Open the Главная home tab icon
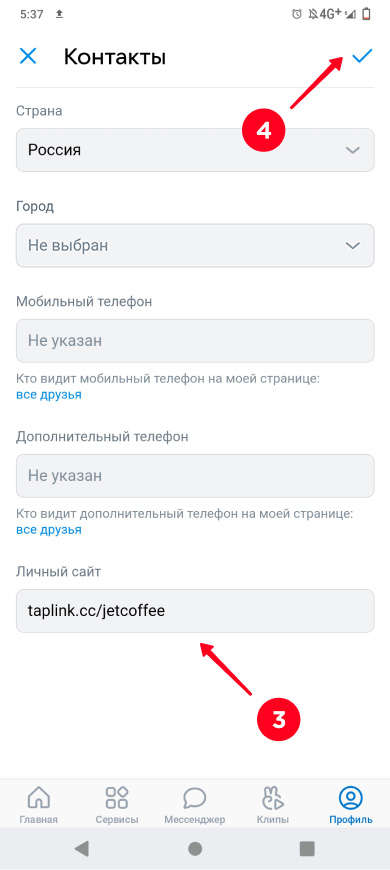 pyautogui.click(x=38, y=798)
